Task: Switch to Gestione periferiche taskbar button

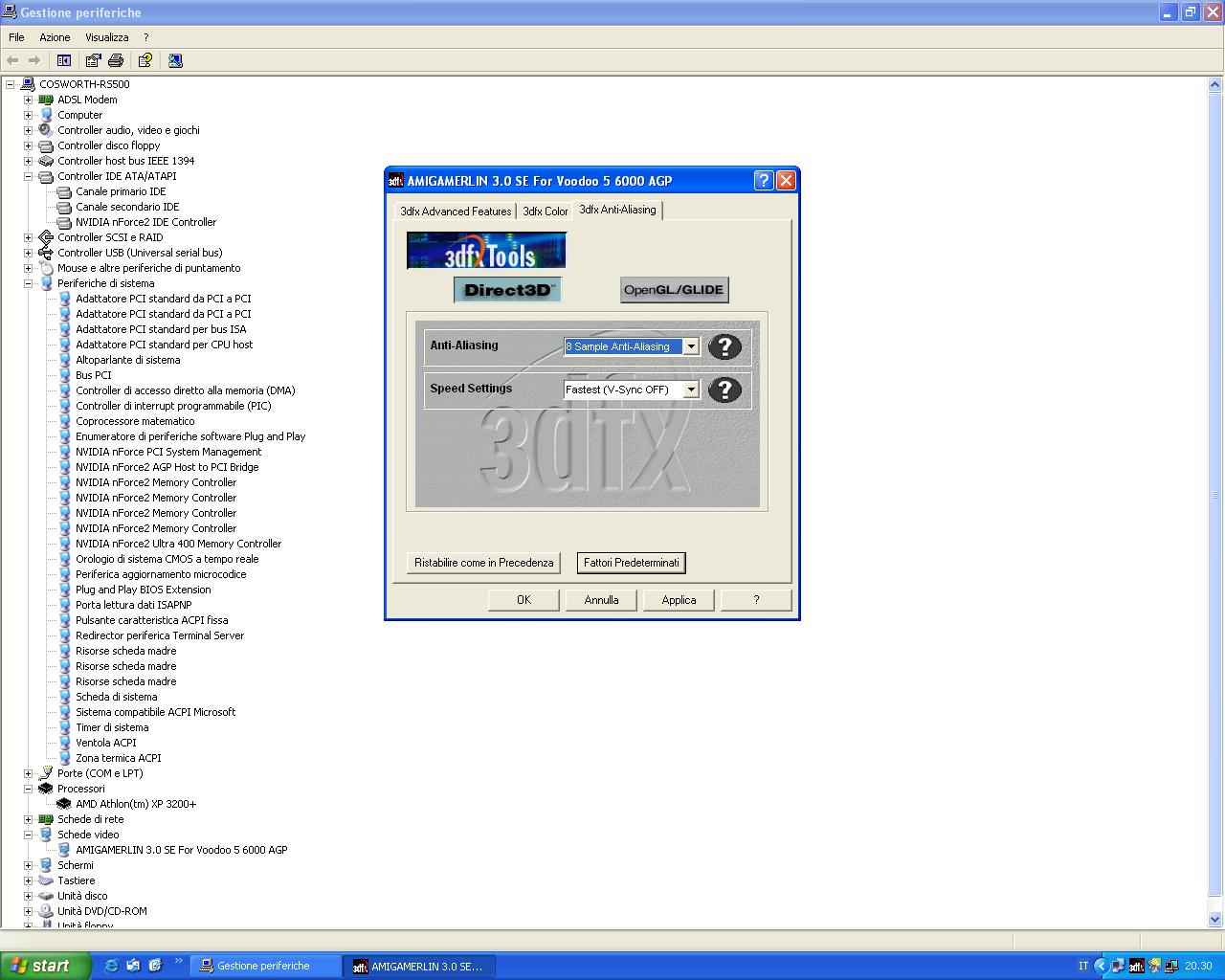Action: (x=266, y=966)
